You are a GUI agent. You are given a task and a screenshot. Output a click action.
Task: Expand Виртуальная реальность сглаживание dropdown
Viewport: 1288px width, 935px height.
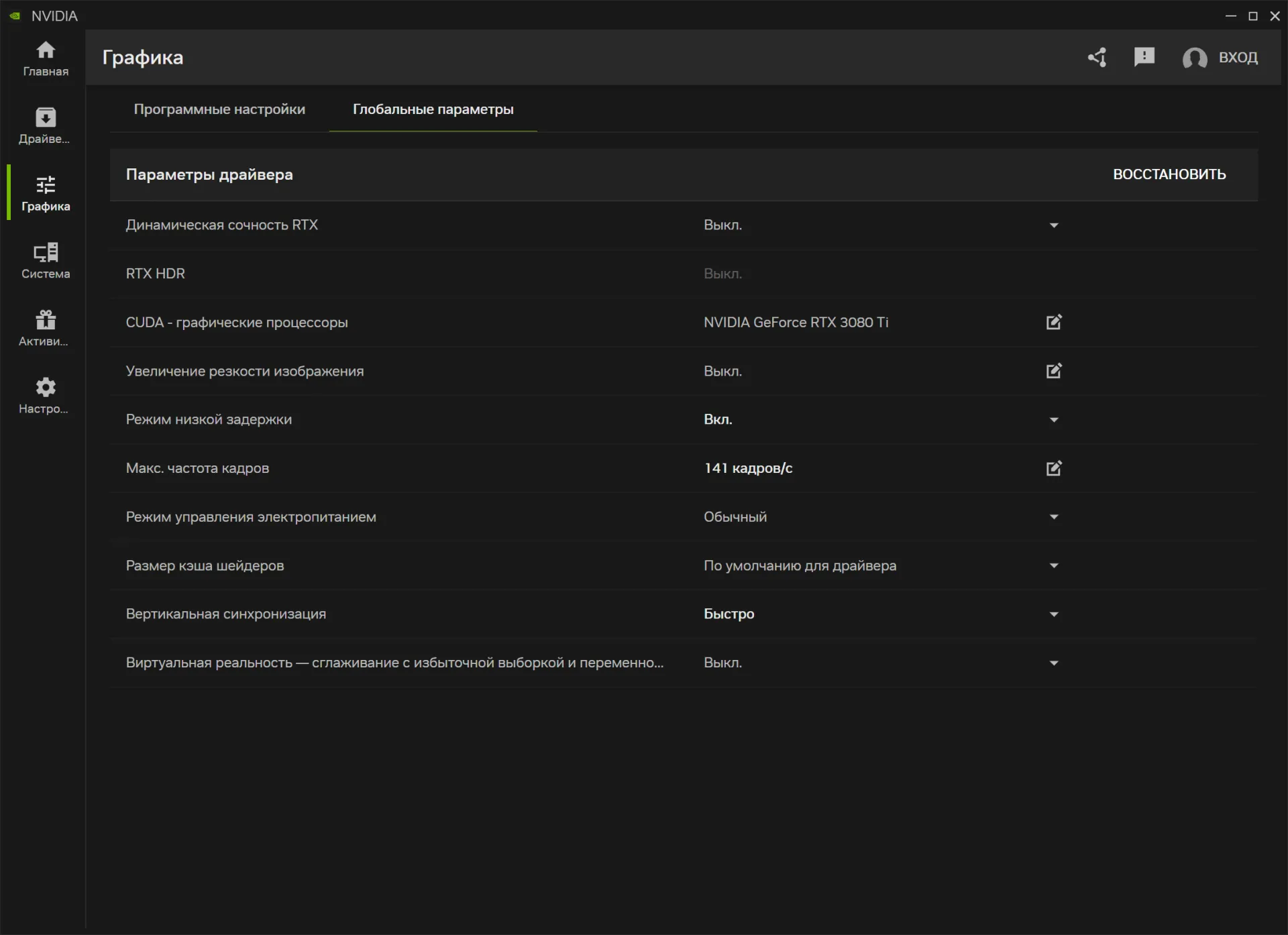(1054, 663)
